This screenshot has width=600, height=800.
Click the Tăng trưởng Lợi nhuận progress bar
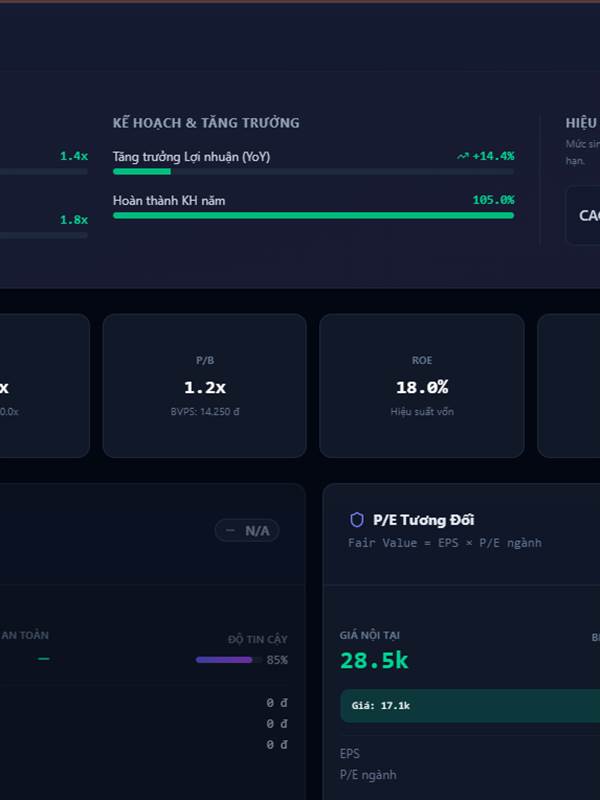(x=313, y=171)
